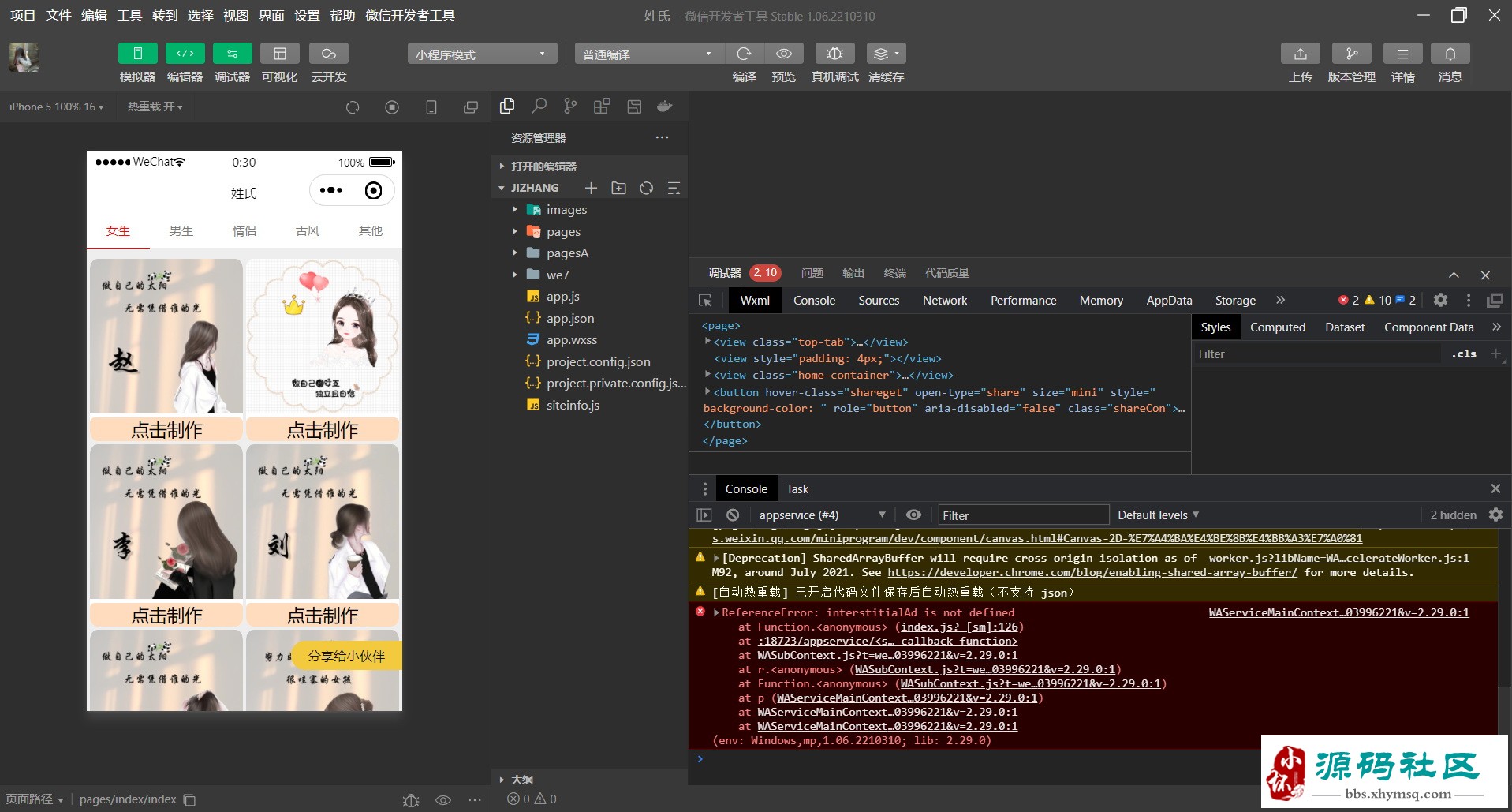
Task: Refresh the JIZHANG file explorer
Action: pyautogui.click(x=647, y=188)
